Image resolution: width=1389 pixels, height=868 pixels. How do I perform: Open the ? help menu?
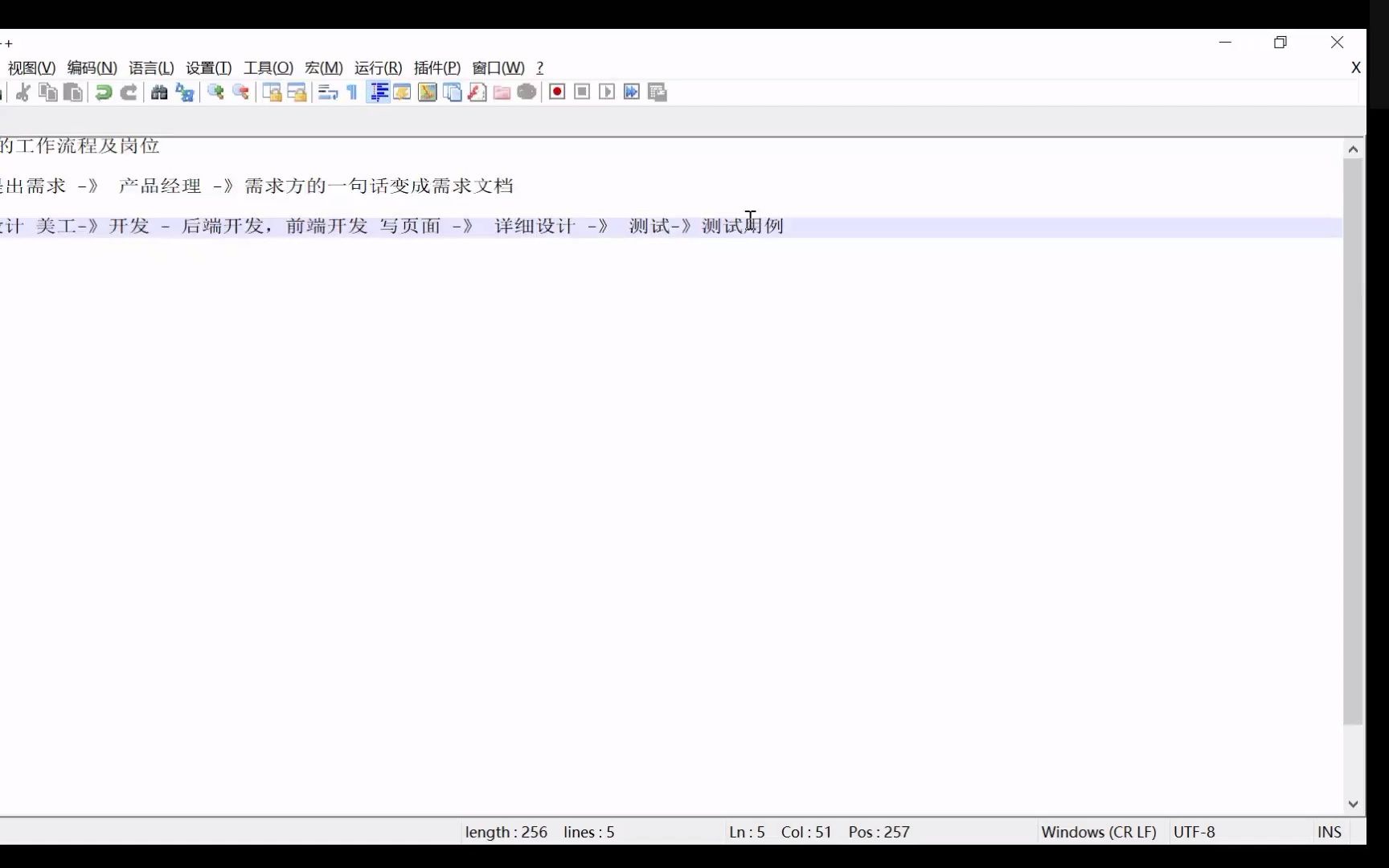coord(540,68)
